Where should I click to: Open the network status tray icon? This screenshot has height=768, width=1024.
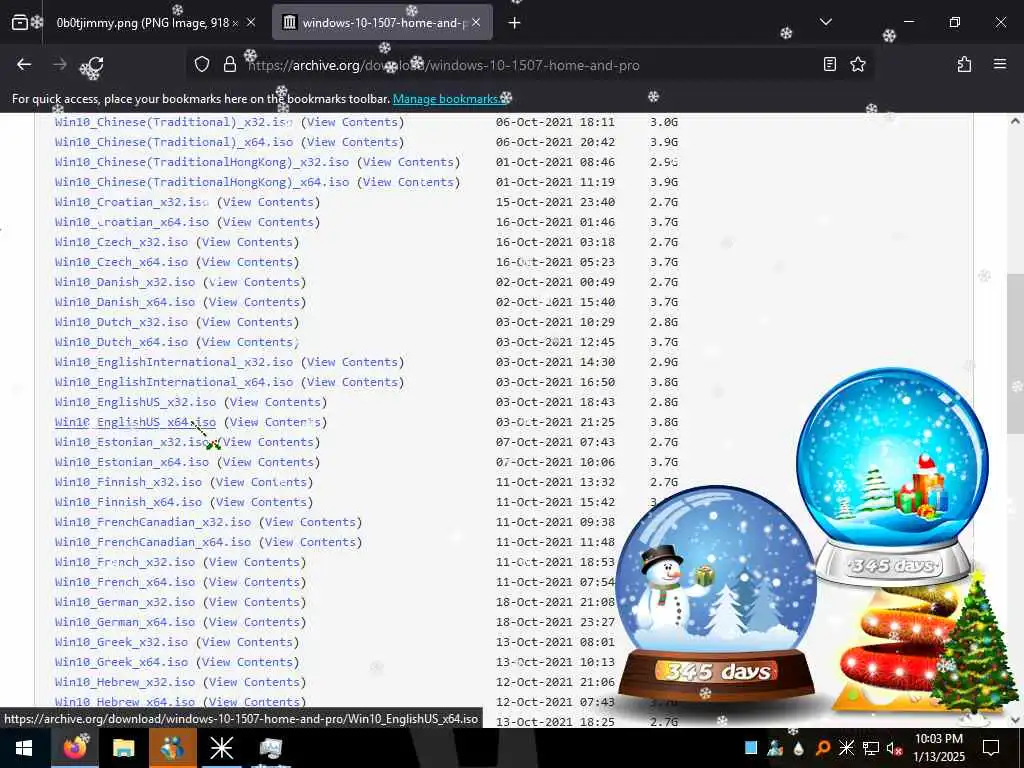(871, 748)
